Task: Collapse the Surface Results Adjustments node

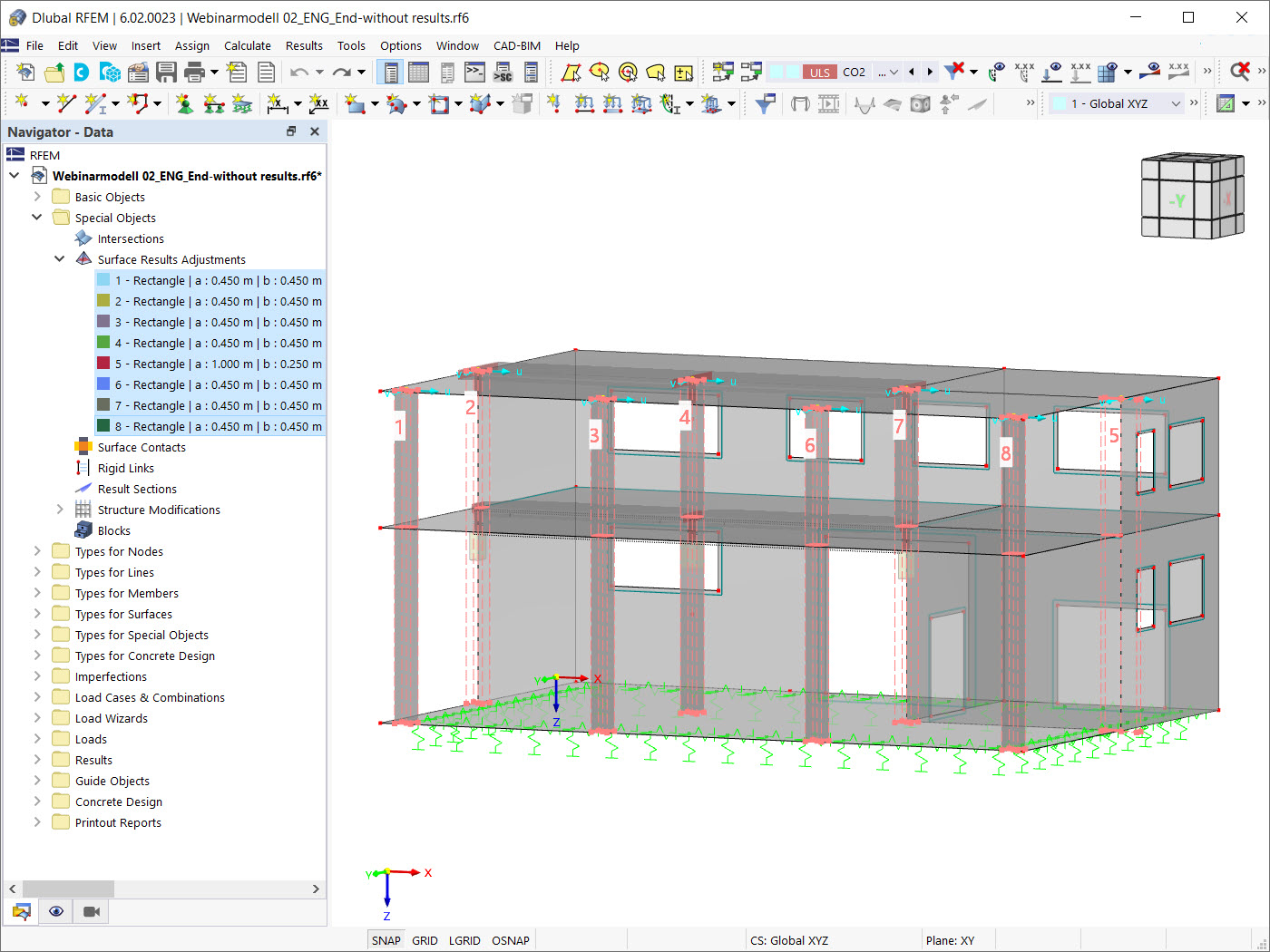Action: (x=60, y=259)
